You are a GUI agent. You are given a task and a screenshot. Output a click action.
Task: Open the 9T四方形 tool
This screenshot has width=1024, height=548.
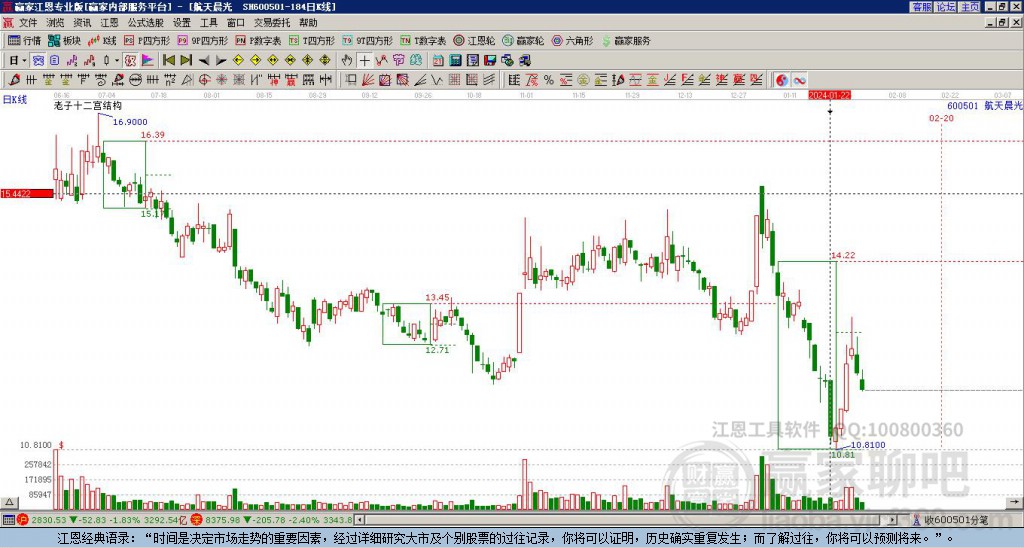point(368,40)
